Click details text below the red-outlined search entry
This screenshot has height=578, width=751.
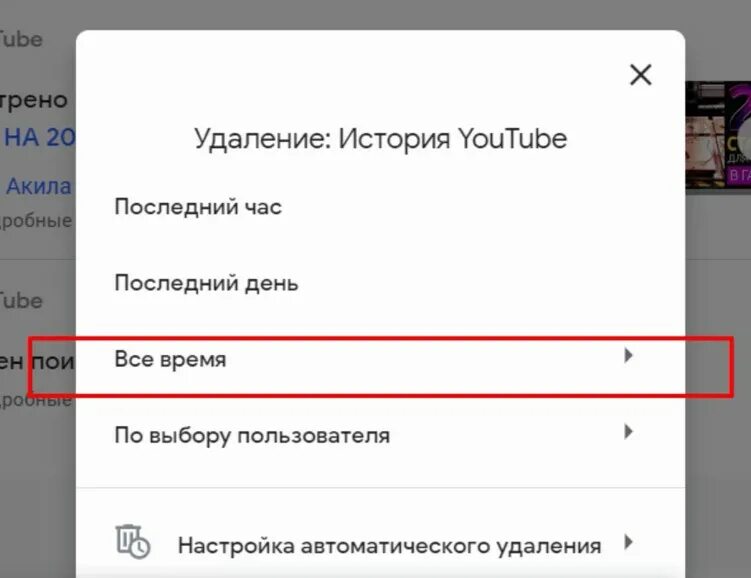click(x=36, y=400)
